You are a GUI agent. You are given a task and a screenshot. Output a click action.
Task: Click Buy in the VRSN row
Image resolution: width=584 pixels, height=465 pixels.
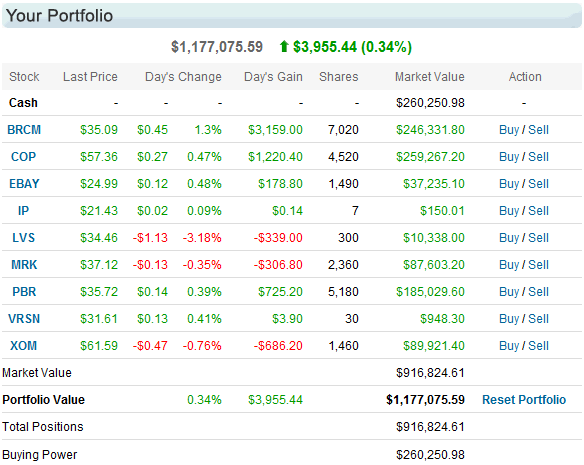(509, 319)
